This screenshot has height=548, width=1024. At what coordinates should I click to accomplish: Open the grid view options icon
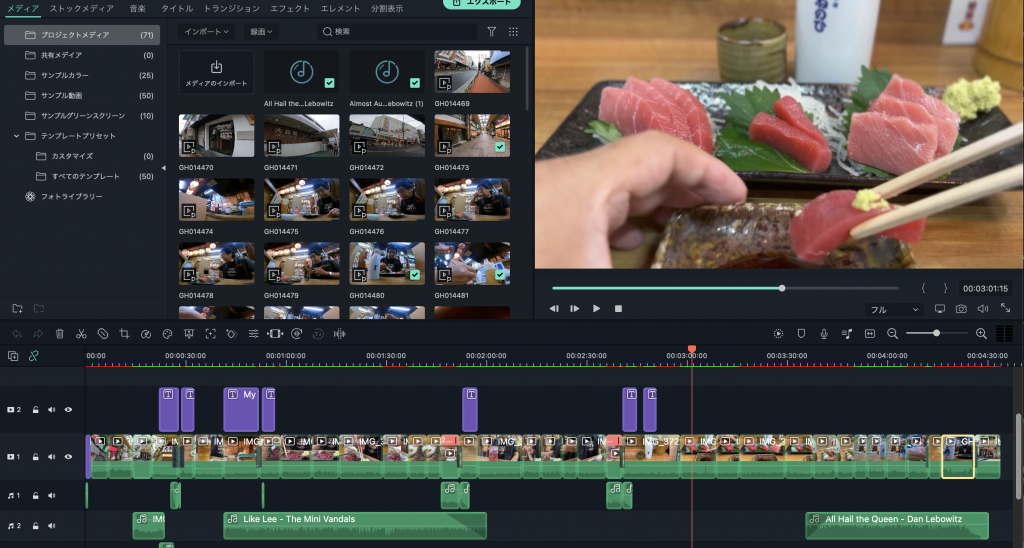[x=513, y=31]
